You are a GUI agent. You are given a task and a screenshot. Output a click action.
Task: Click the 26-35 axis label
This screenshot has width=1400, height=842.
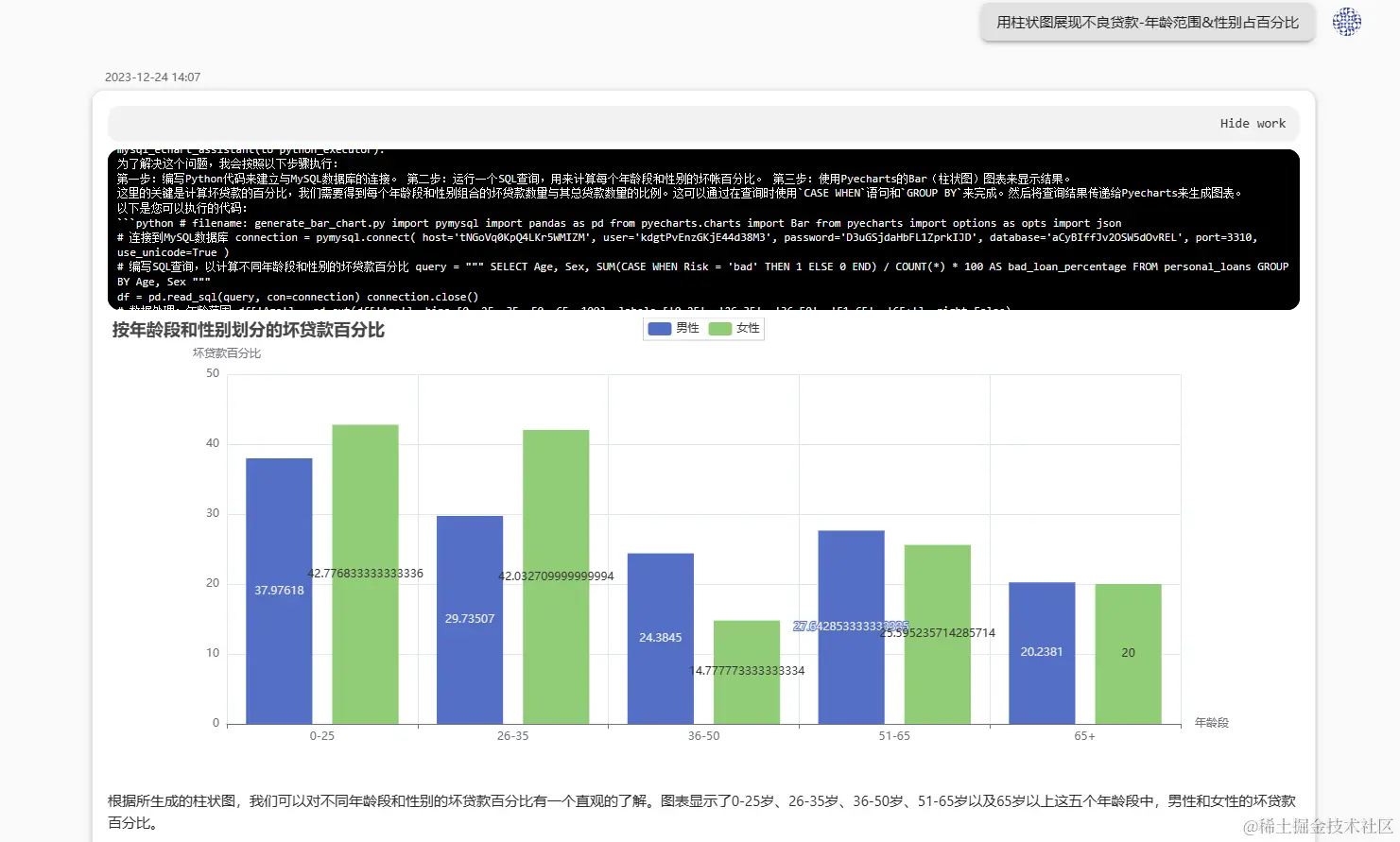(x=513, y=736)
